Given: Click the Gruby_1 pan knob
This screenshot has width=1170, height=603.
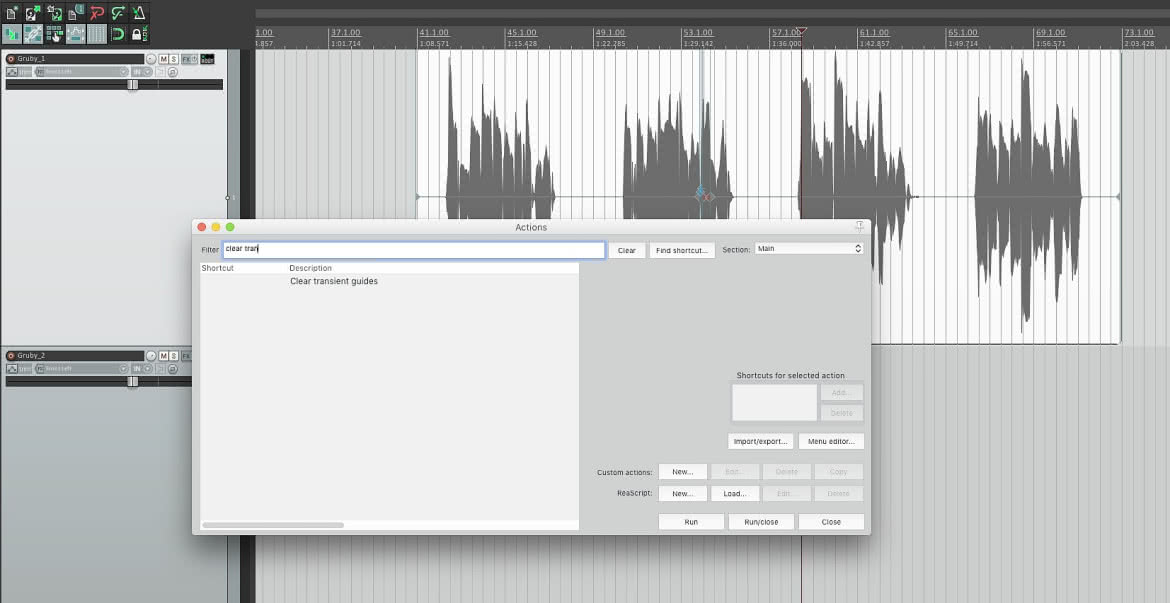Looking at the screenshot, I should tap(151, 59).
